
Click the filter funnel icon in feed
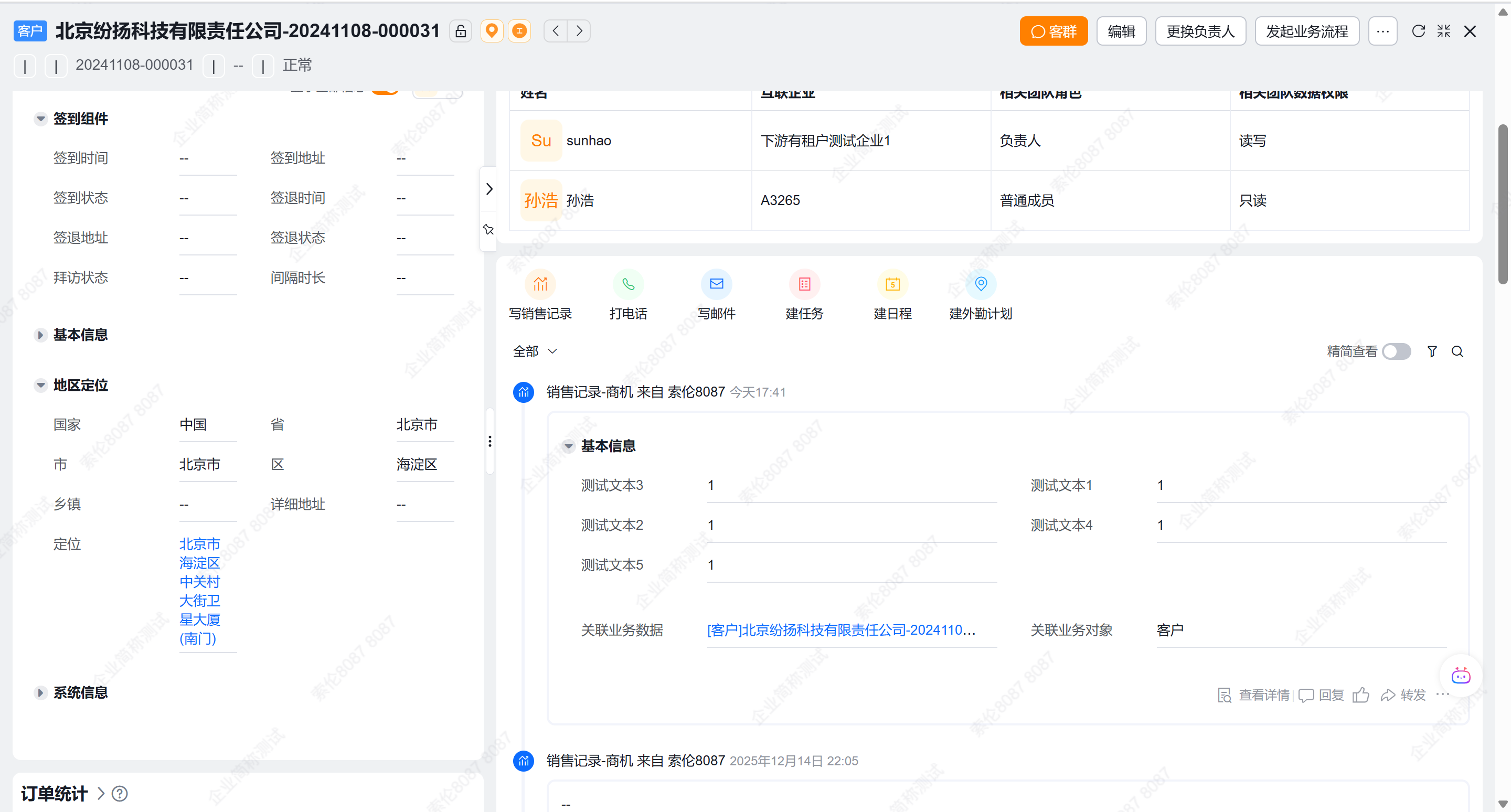click(1432, 351)
